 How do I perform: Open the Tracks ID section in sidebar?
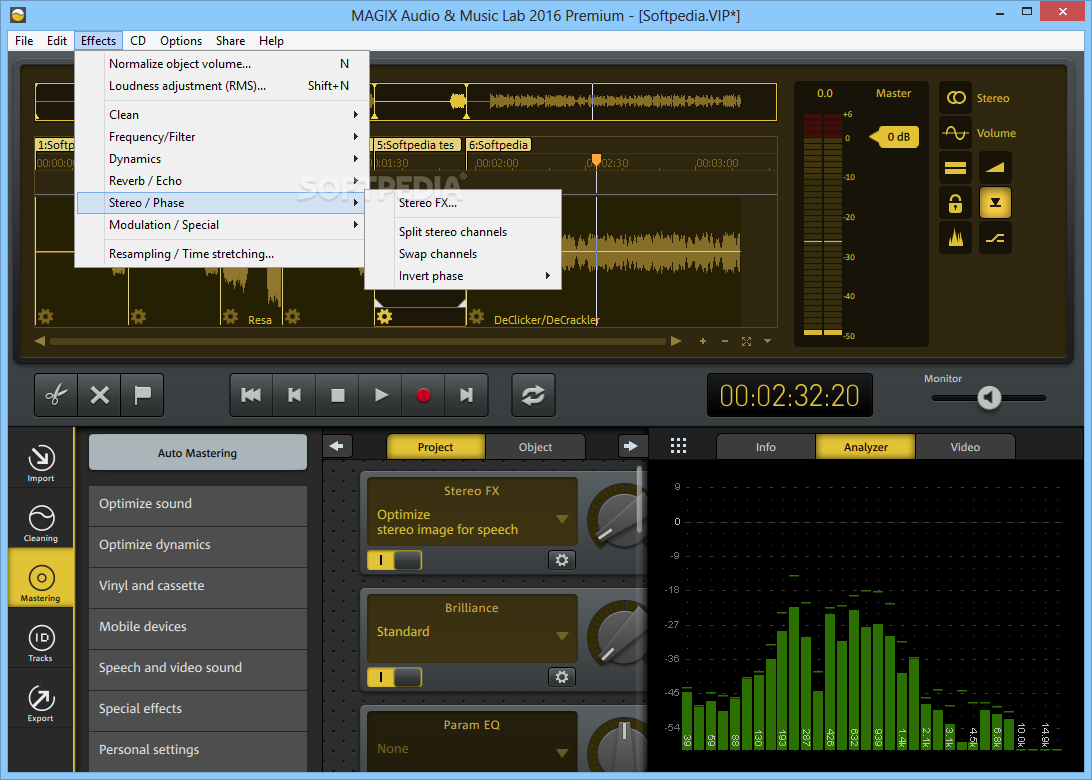pyautogui.click(x=40, y=642)
